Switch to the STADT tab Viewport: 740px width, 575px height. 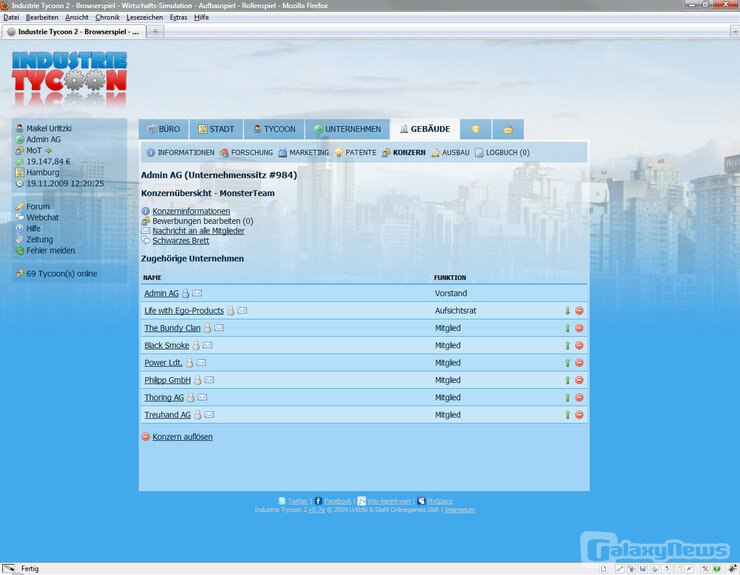216,129
